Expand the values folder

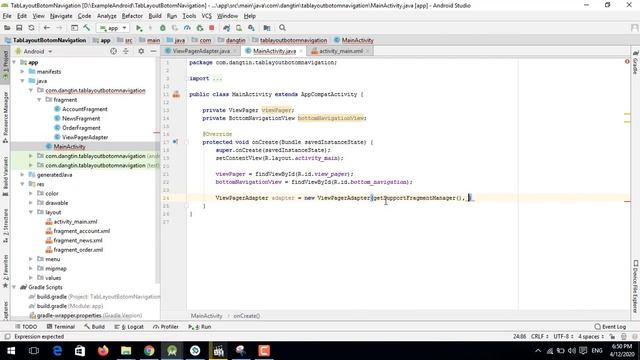(x=31, y=278)
